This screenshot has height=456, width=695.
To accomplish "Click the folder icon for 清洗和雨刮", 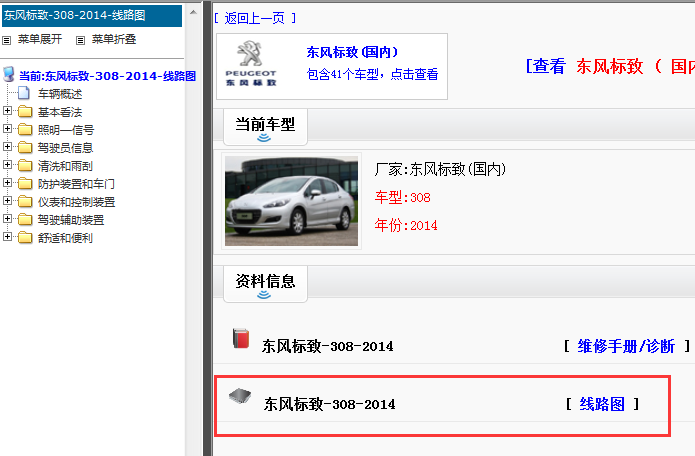I will (x=25, y=165).
